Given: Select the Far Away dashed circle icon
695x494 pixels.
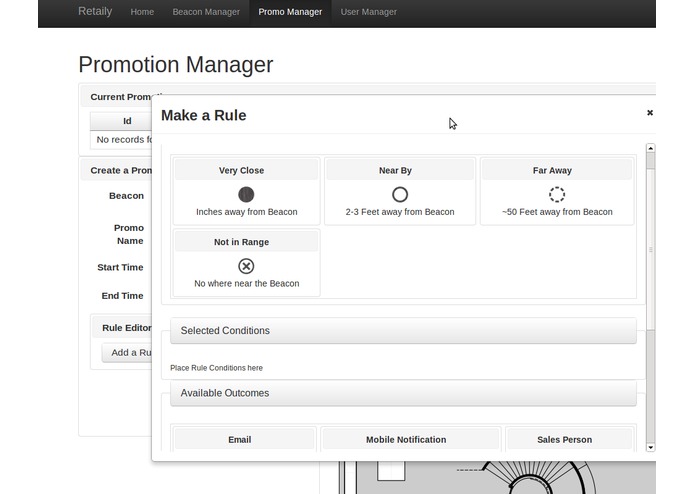Looking at the screenshot, I should pos(557,194).
